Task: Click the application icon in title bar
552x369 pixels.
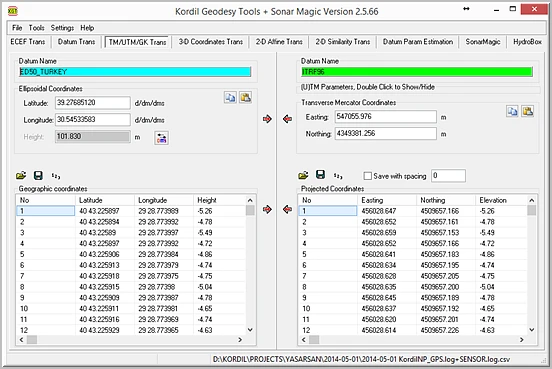Action: (13, 11)
